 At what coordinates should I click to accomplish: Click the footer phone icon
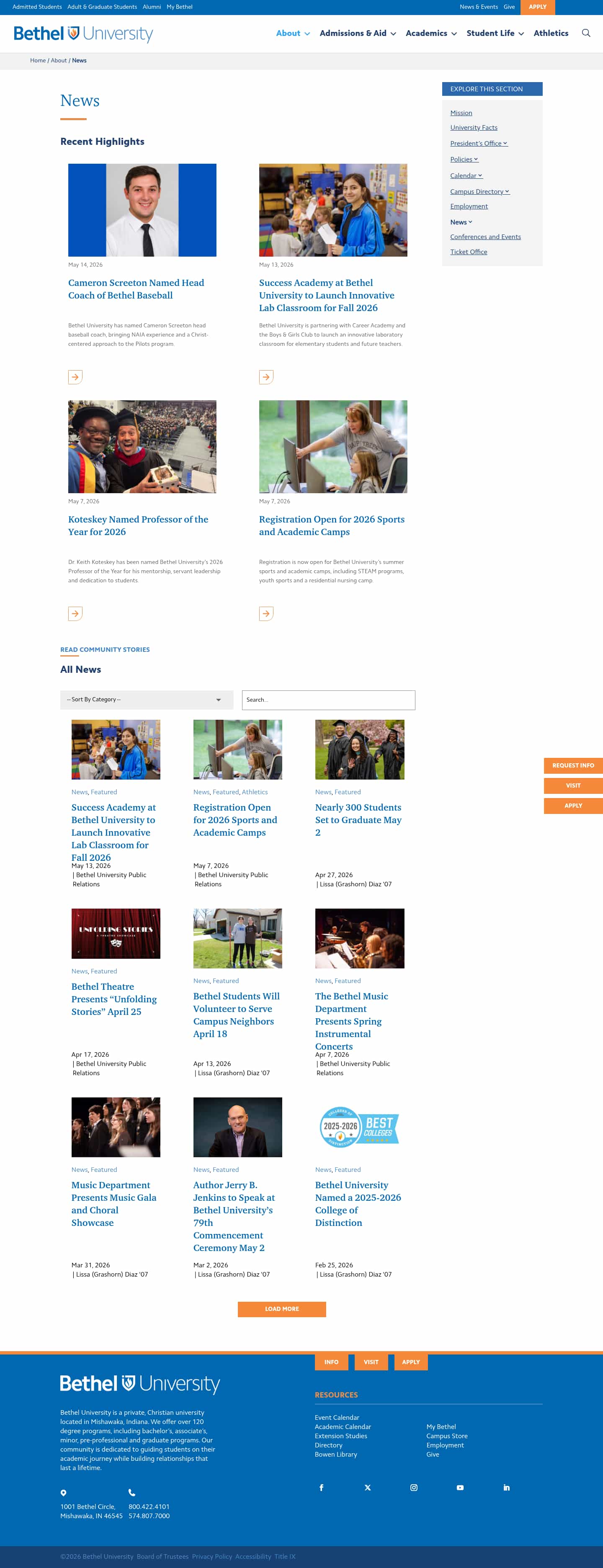(x=132, y=1493)
